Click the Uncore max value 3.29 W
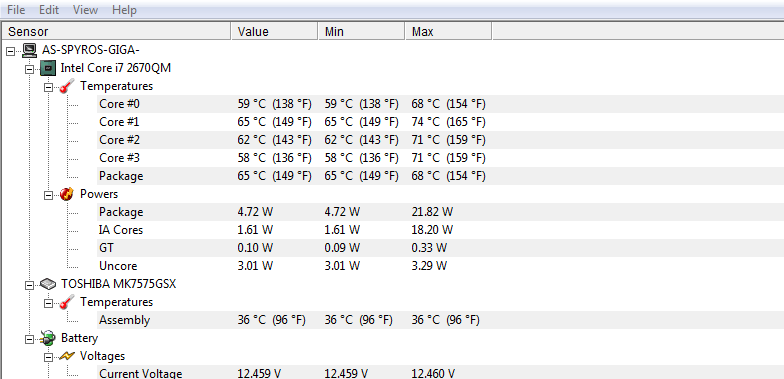This screenshot has height=379, width=784. [x=429, y=266]
